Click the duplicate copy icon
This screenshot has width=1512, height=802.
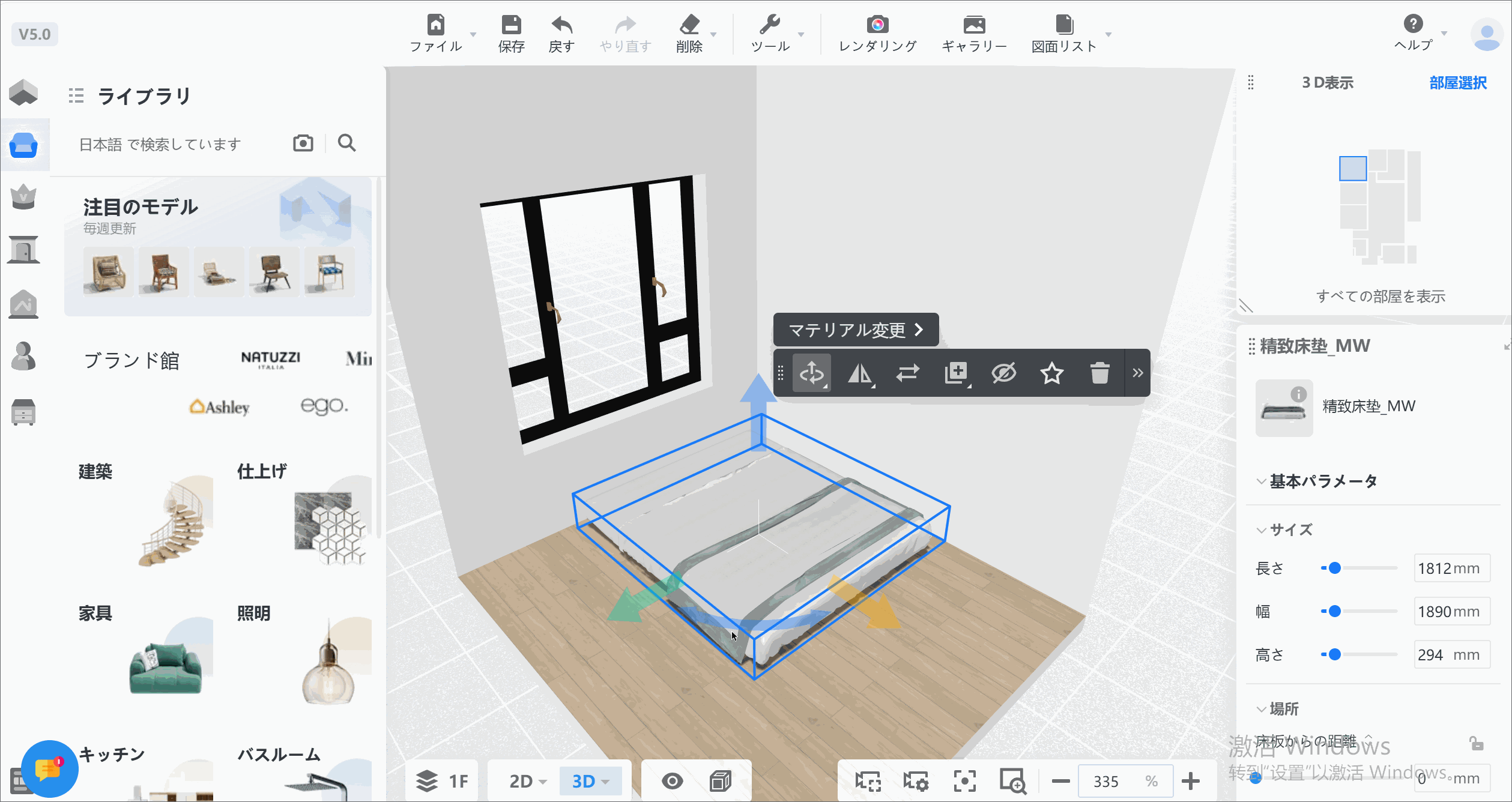click(x=956, y=373)
